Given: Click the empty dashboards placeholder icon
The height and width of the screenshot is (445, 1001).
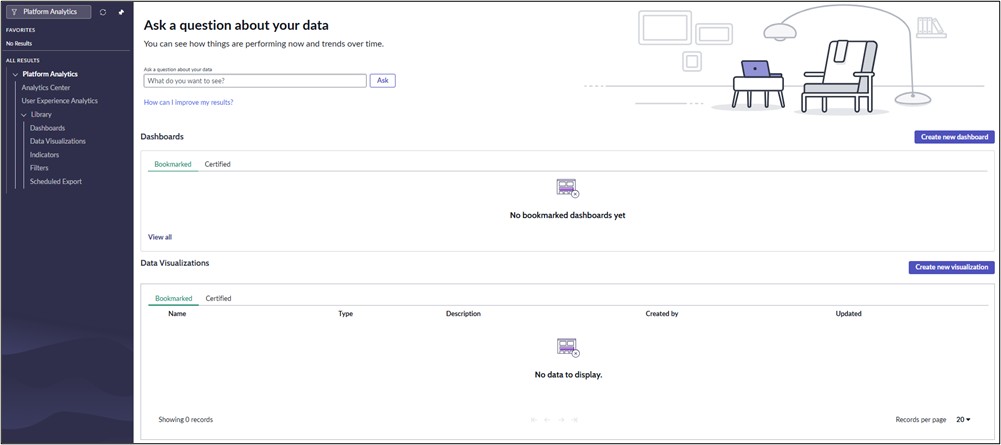Looking at the screenshot, I should coord(567,188).
